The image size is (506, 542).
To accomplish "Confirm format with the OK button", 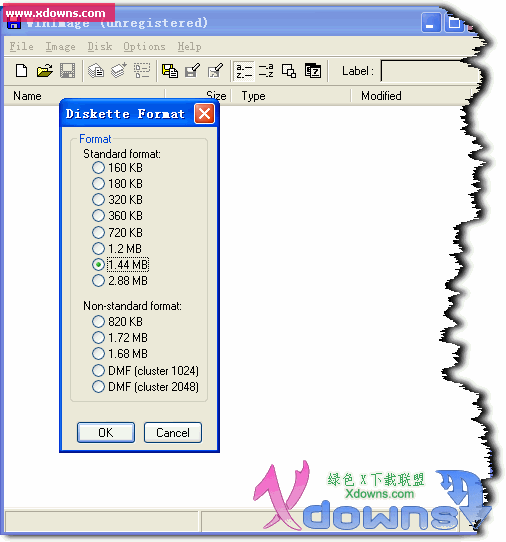I will pyautogui.click(x=106, y=432).
